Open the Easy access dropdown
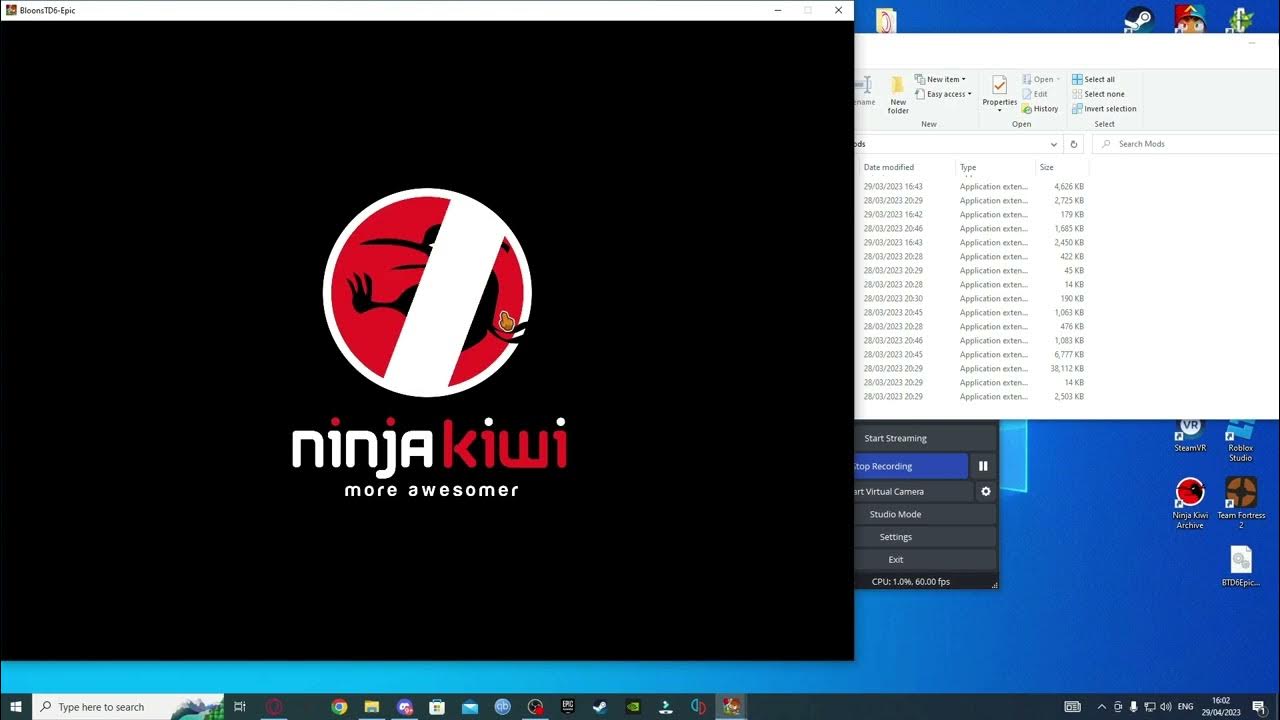The width and height of the screenshot is (1280, 720). pos(943,94)
